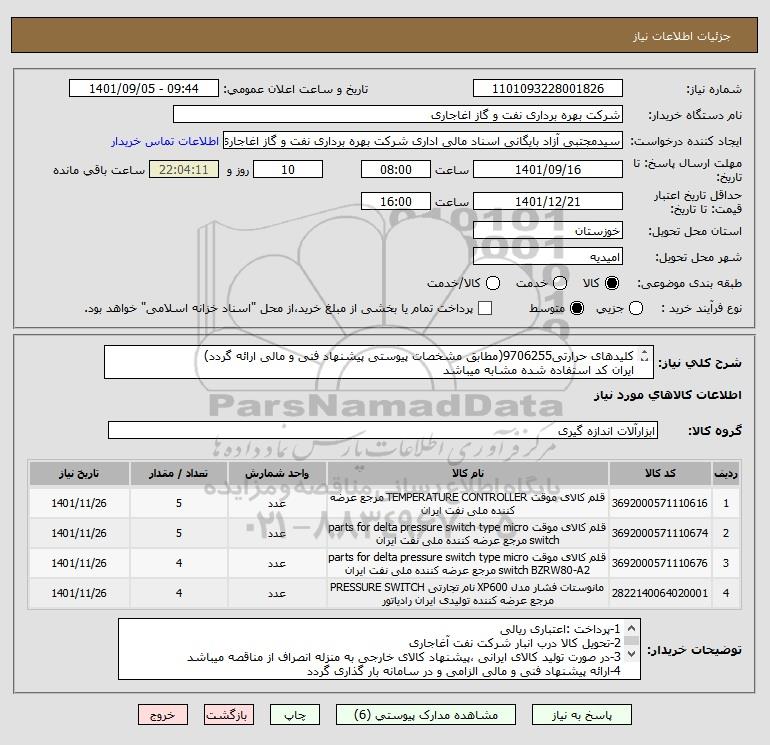Viewport: 770px width, 745px height.
Task: Click the کد کالا column header
Action: click(x=660, y=473)
